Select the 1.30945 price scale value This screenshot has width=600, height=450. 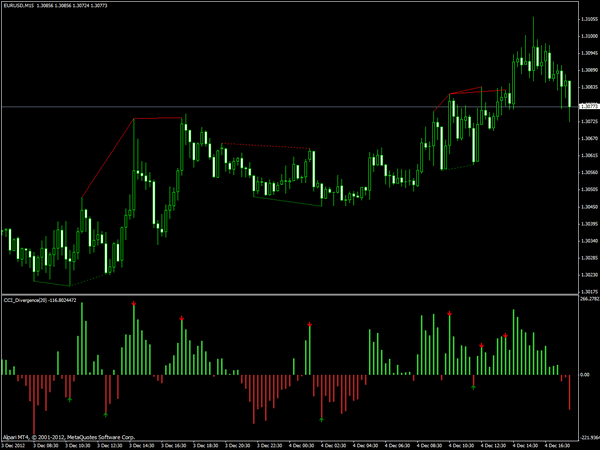(x=589, y=53)
